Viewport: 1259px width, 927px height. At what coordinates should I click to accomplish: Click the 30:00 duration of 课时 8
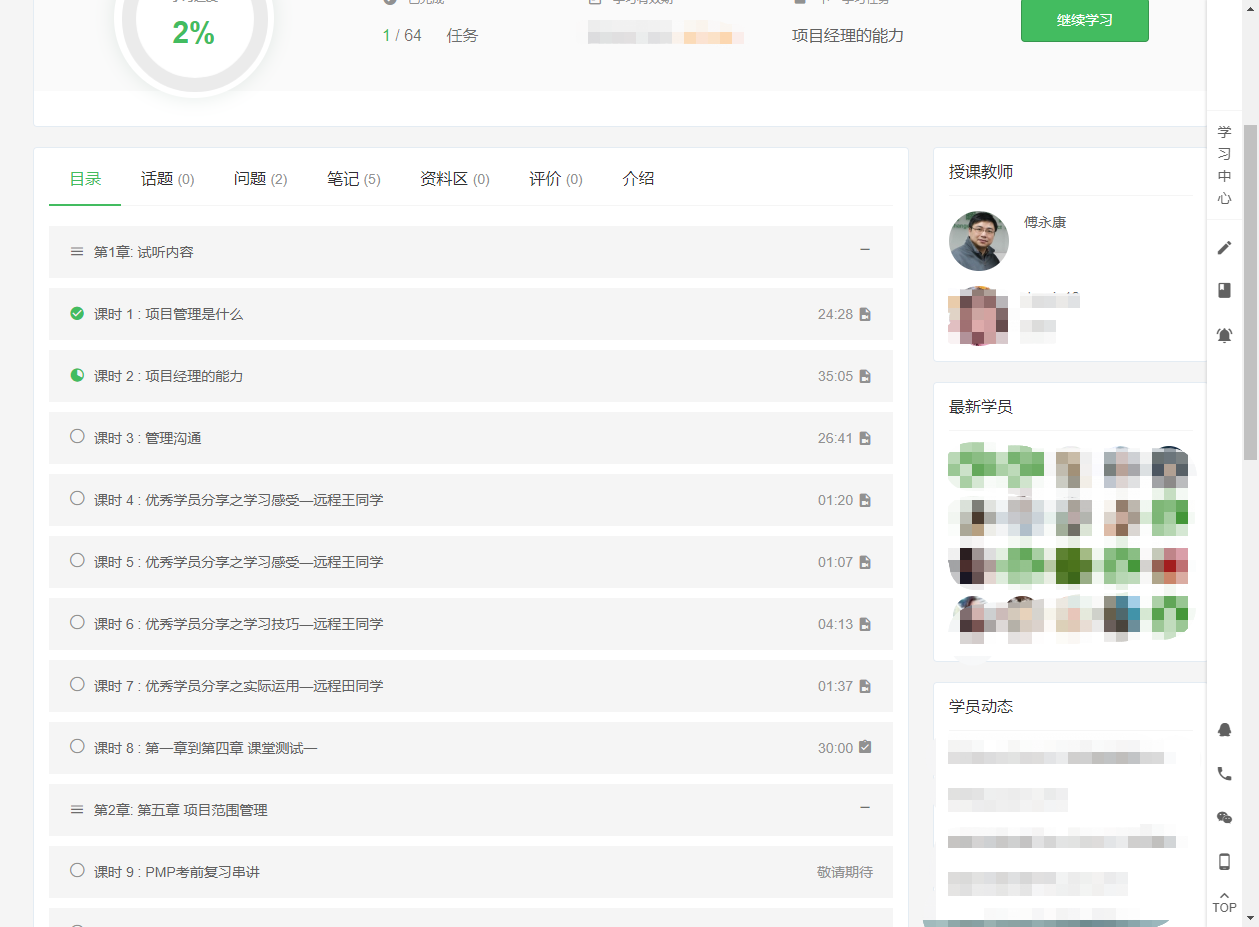[x=835, y=748]
